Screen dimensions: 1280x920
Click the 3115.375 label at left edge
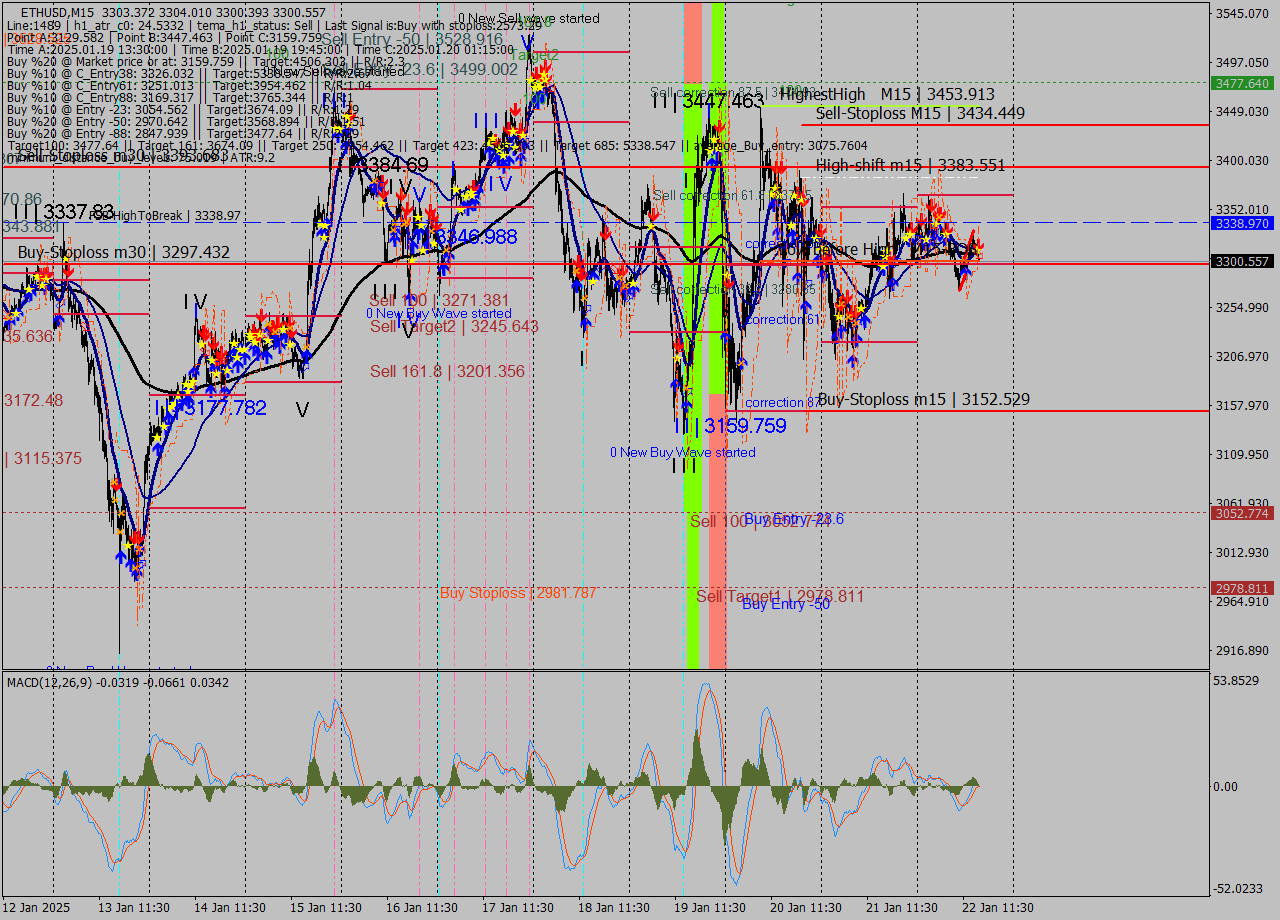pyautogui.click(x=43, y=458)
